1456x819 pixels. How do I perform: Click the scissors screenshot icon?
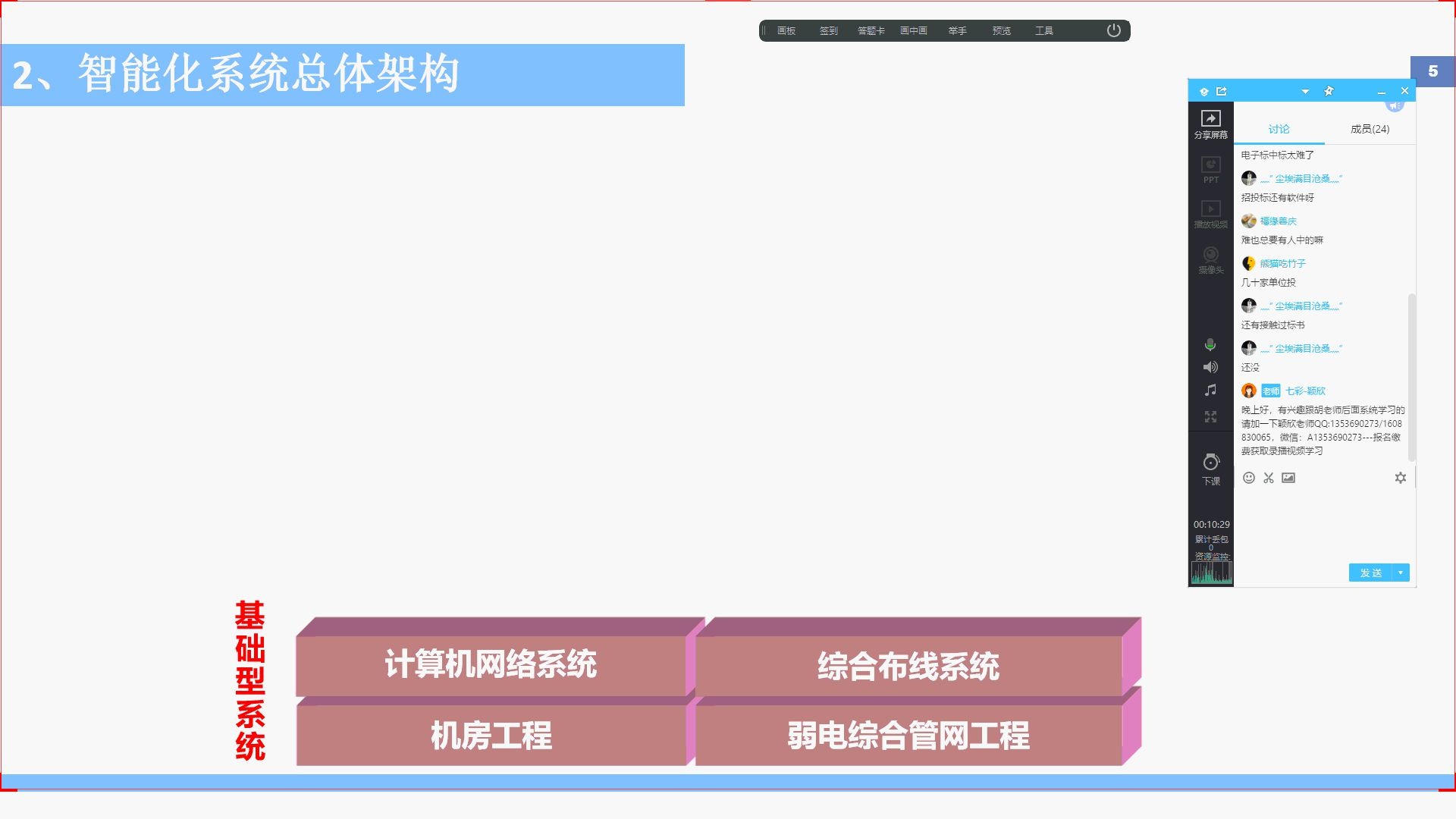(x=1269, y=478)
